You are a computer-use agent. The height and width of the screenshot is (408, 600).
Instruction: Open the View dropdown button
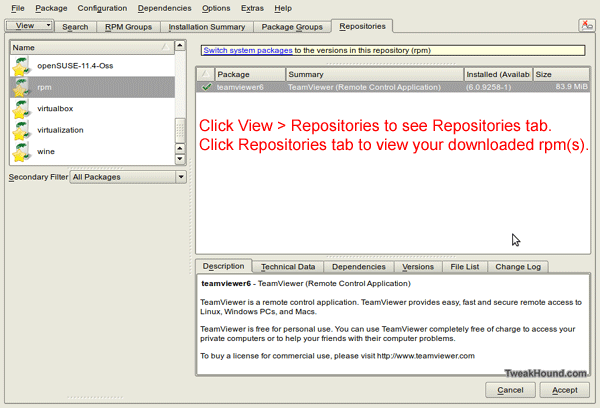(x=29, y=26)
